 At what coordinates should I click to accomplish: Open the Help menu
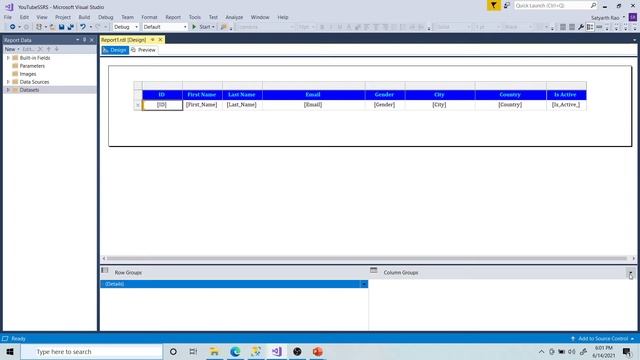tap(283, 17)
